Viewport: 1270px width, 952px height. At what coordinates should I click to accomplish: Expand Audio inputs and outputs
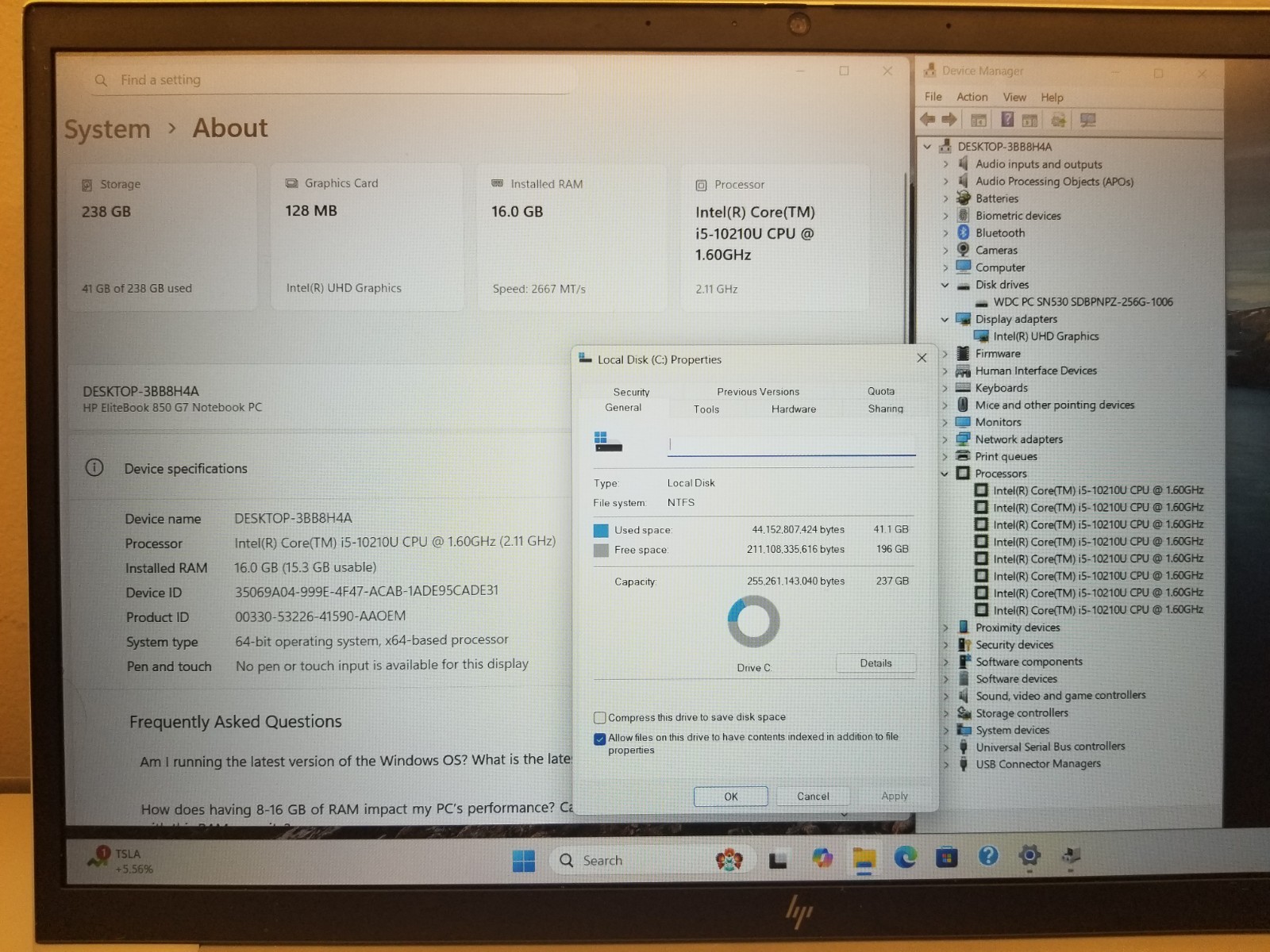(945, 164)
